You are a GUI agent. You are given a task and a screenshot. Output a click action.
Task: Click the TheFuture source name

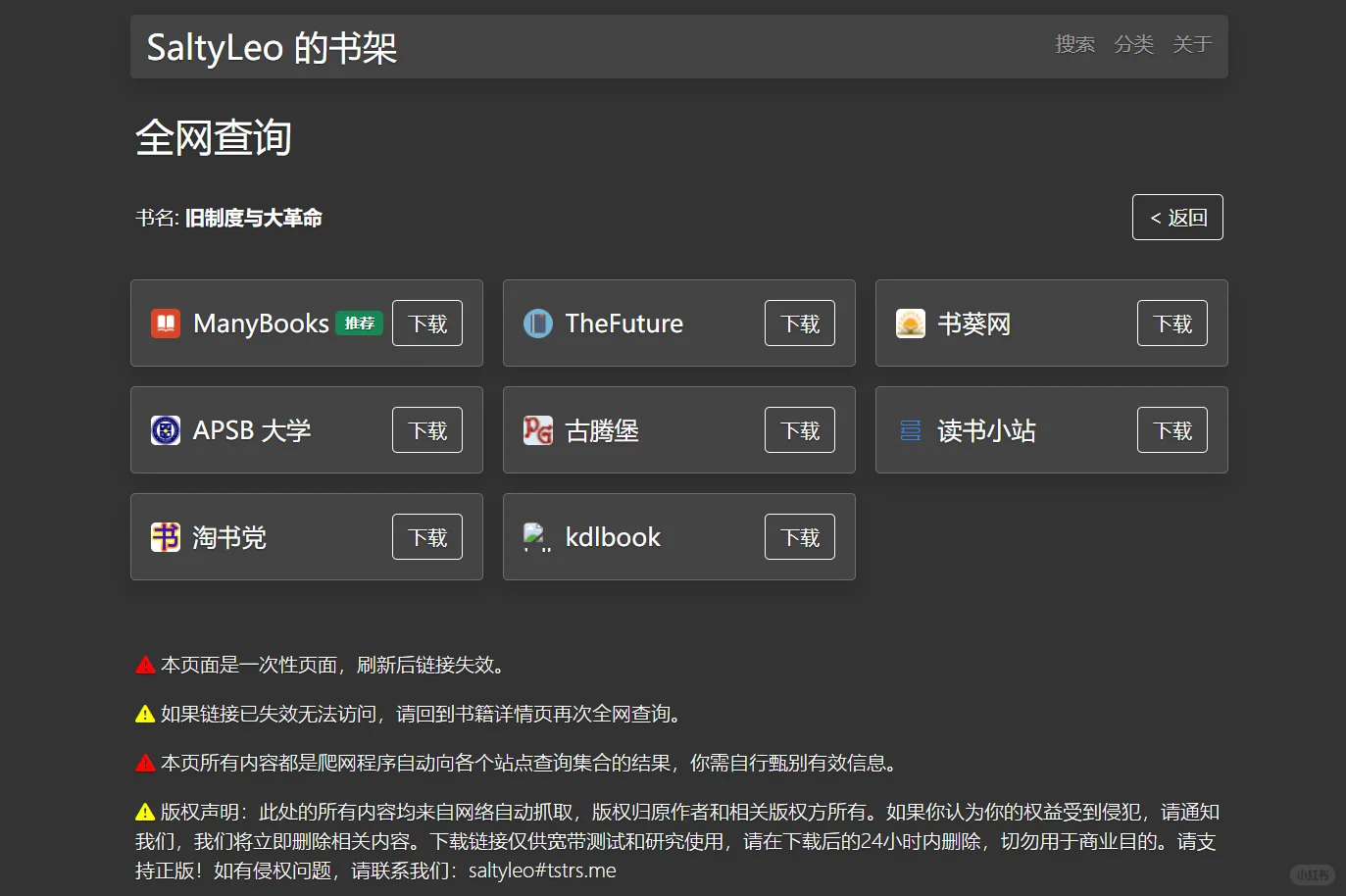pos(624,324)
